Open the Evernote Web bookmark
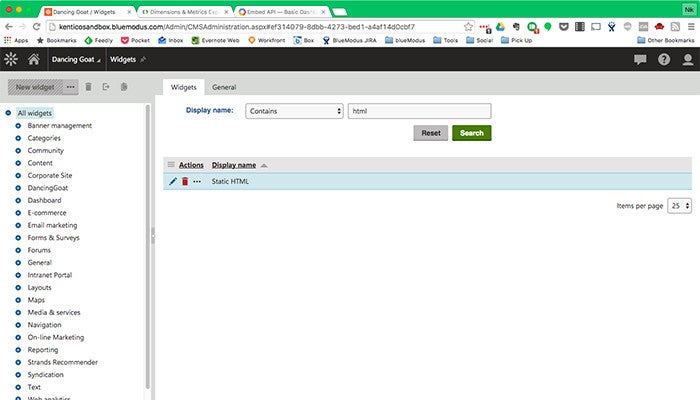700x400 pixels. coord(215,40)
